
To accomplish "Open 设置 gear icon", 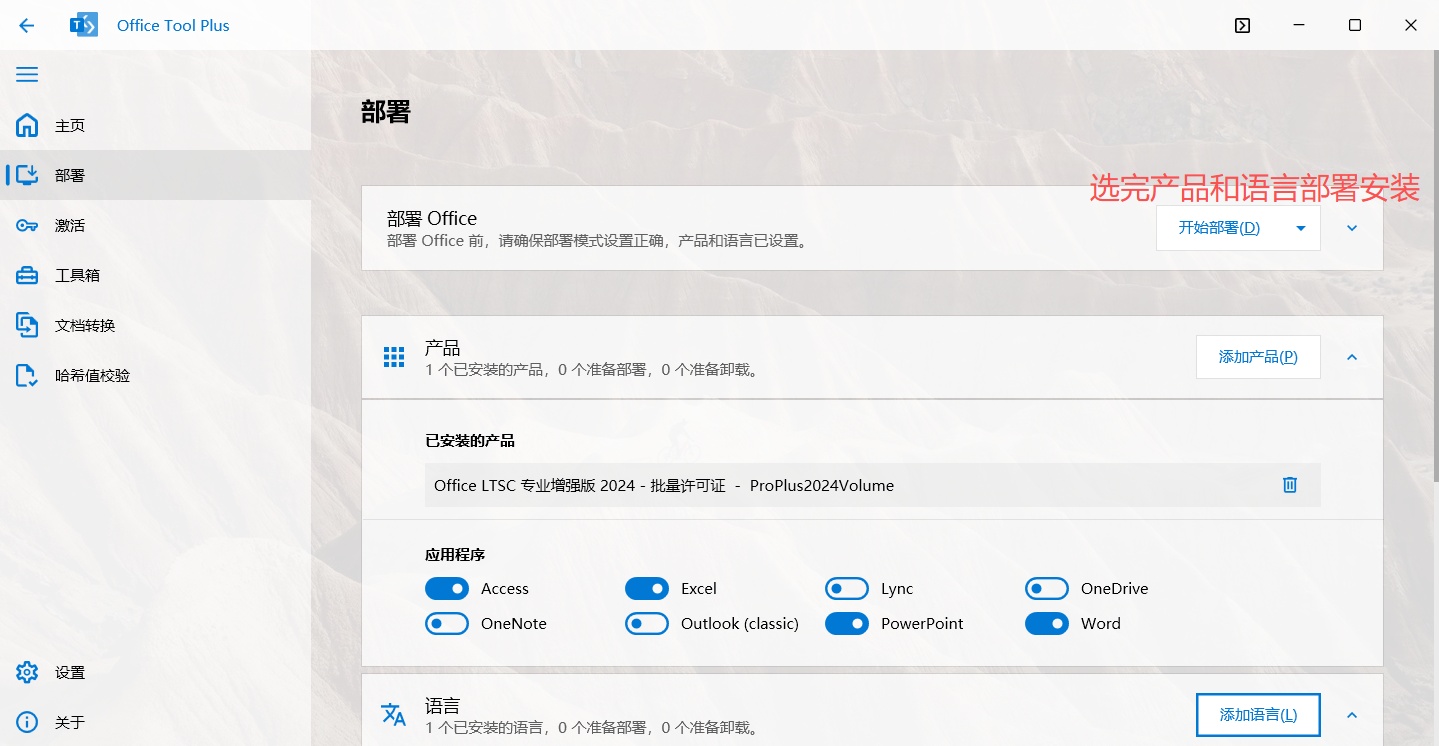I will tap(27, 672).
